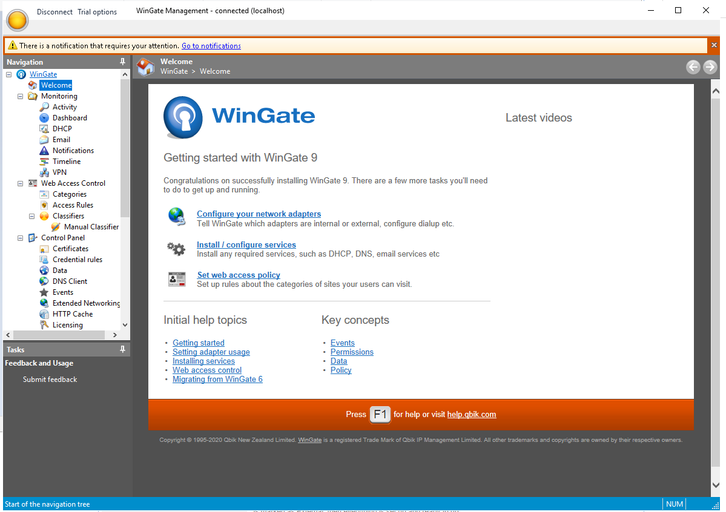Open the Dashboard icon in the navigation tree
The width and height of the screenshot is (726, 512).
[x=44, y=118]
